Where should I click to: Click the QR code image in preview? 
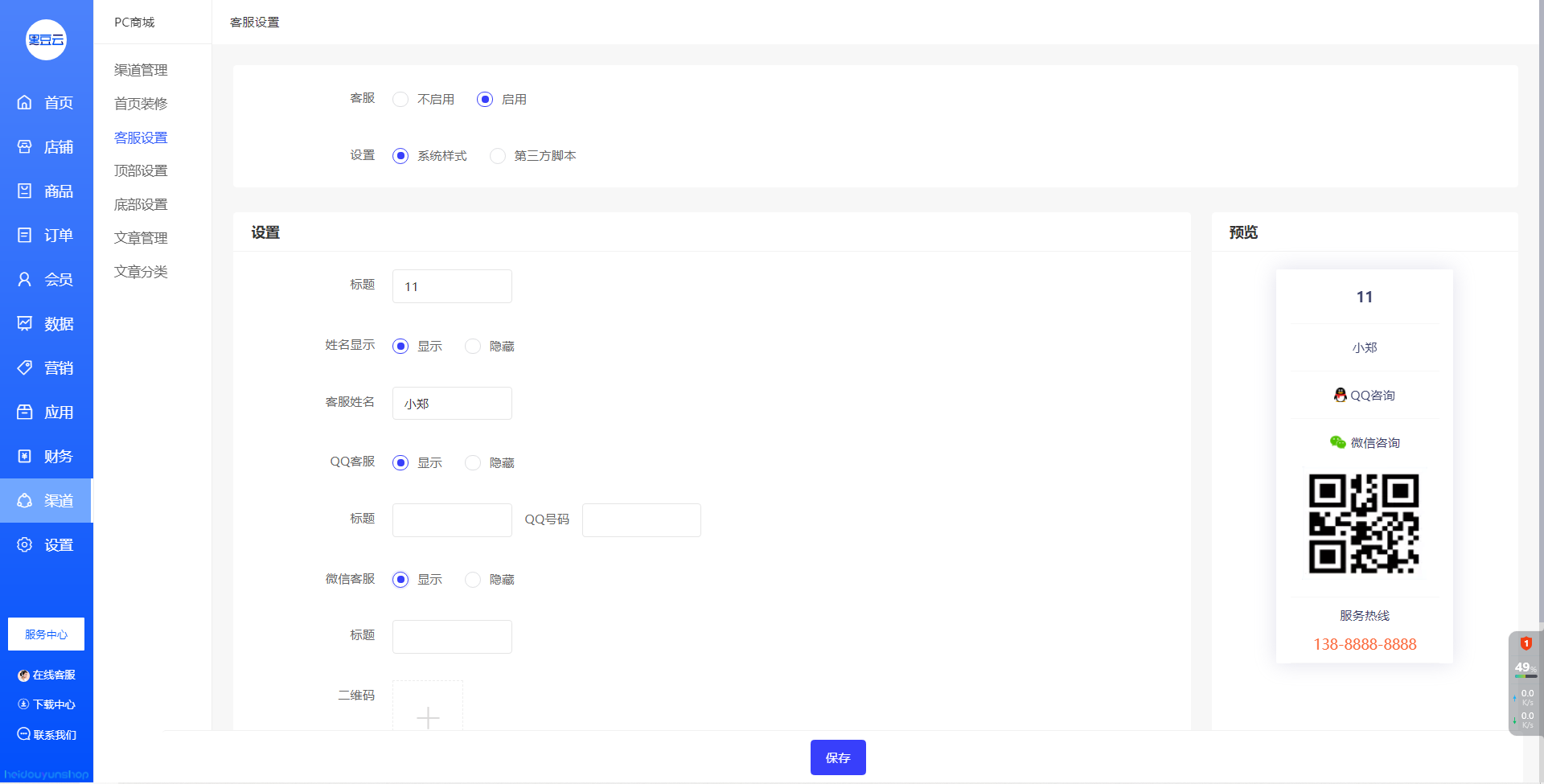click(1364, 523)
